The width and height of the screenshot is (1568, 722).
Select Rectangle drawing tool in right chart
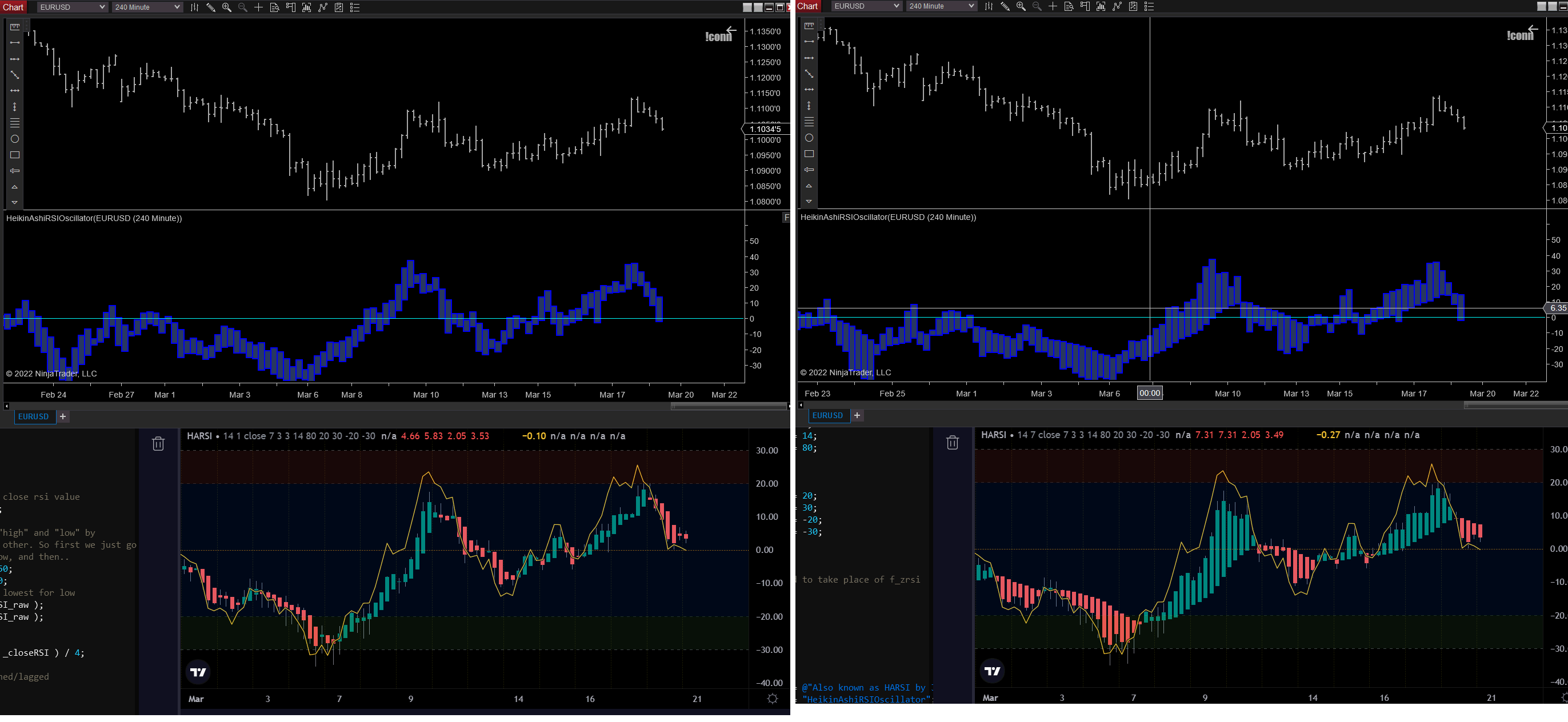(809, 154)
